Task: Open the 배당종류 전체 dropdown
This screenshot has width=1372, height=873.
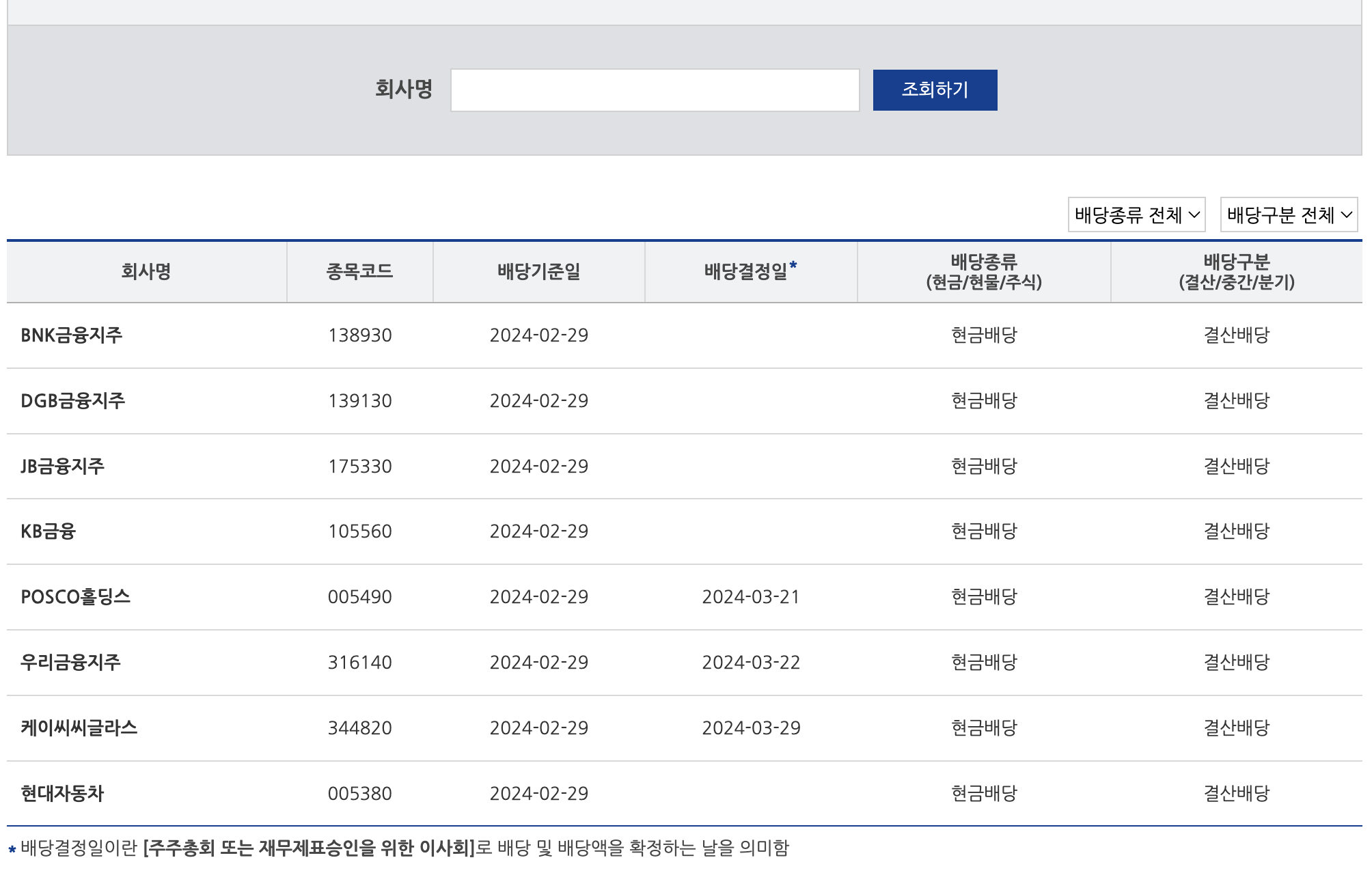Action: pyautogui.click(x=1136, y=215)
